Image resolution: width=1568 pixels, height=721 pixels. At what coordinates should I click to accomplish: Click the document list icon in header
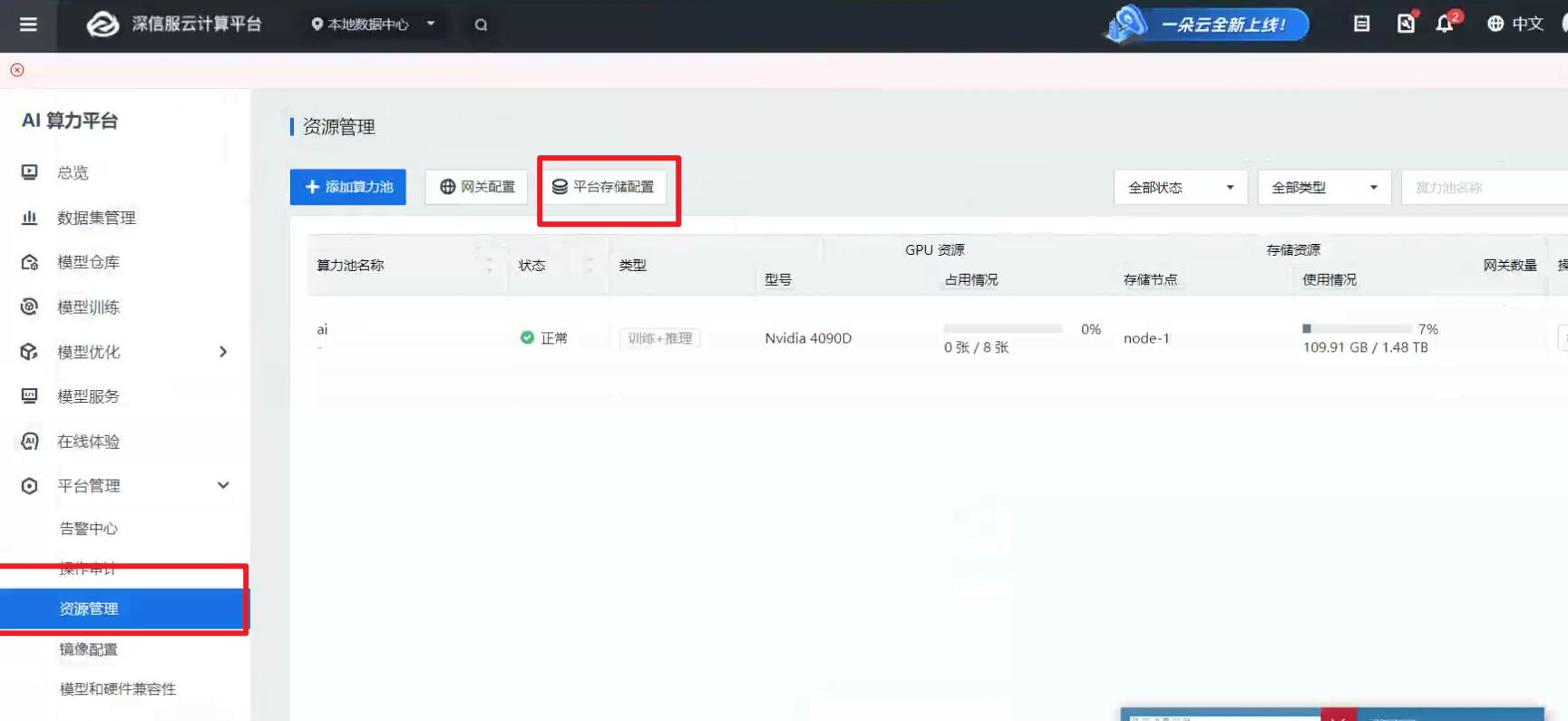[1361, 24]
